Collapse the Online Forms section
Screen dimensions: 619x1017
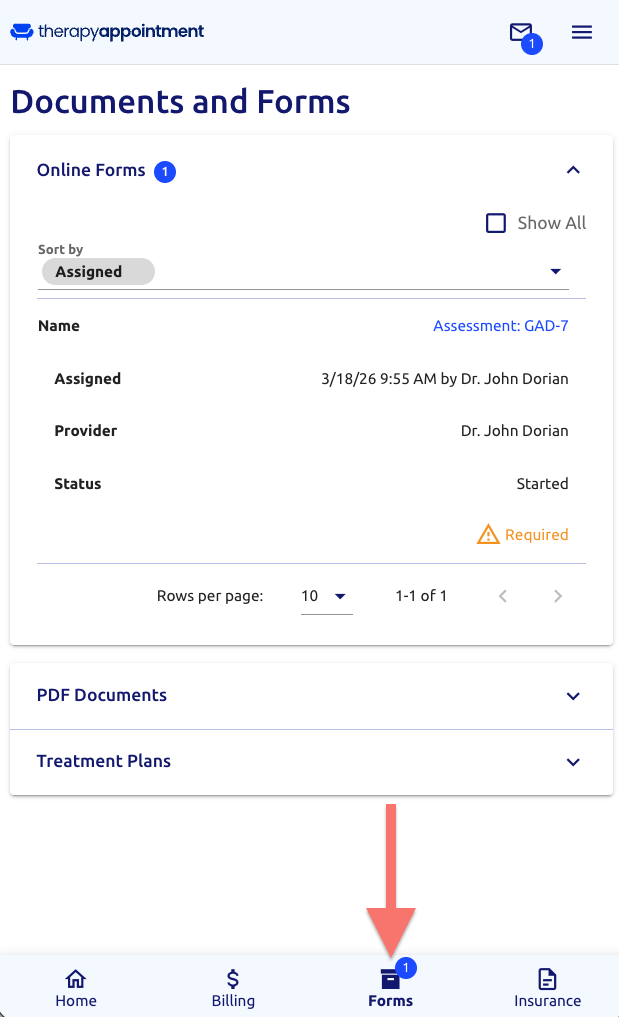click(x=573, y=170)
